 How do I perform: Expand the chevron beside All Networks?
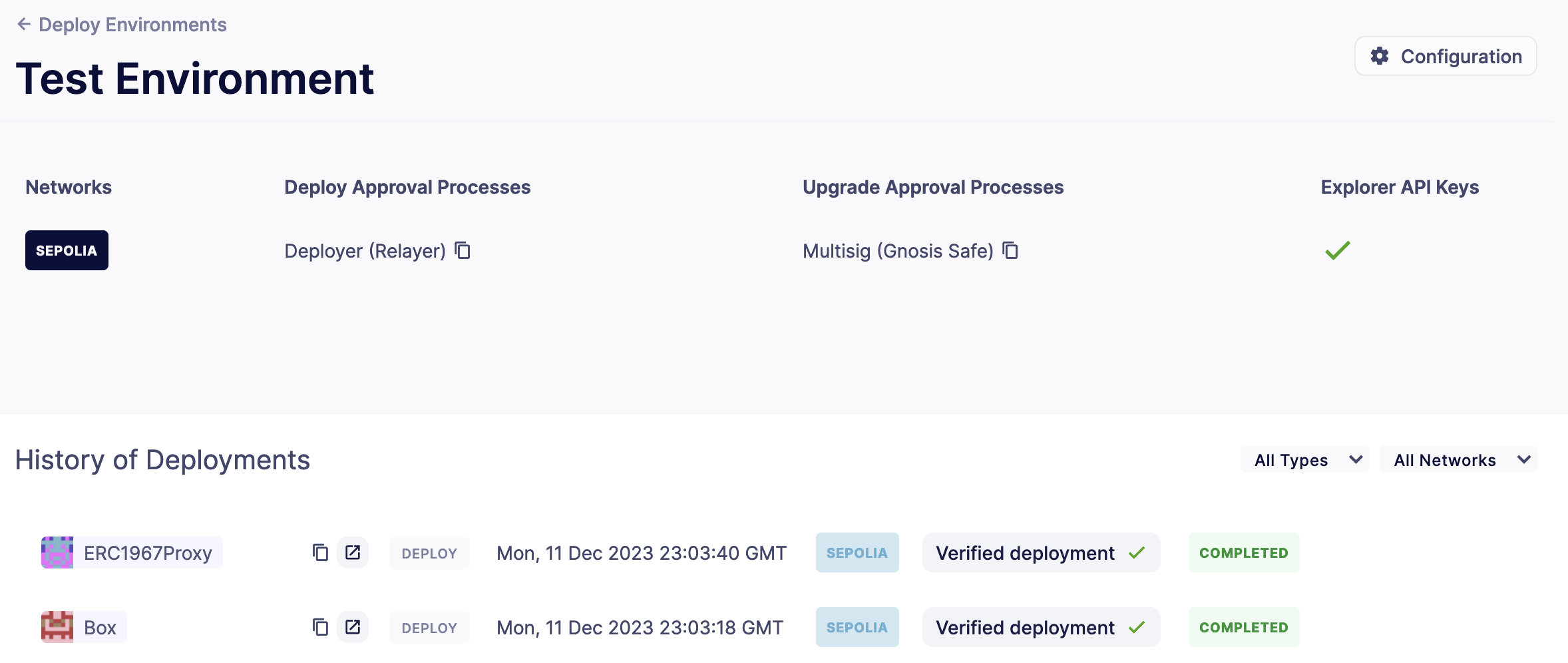1524,460
